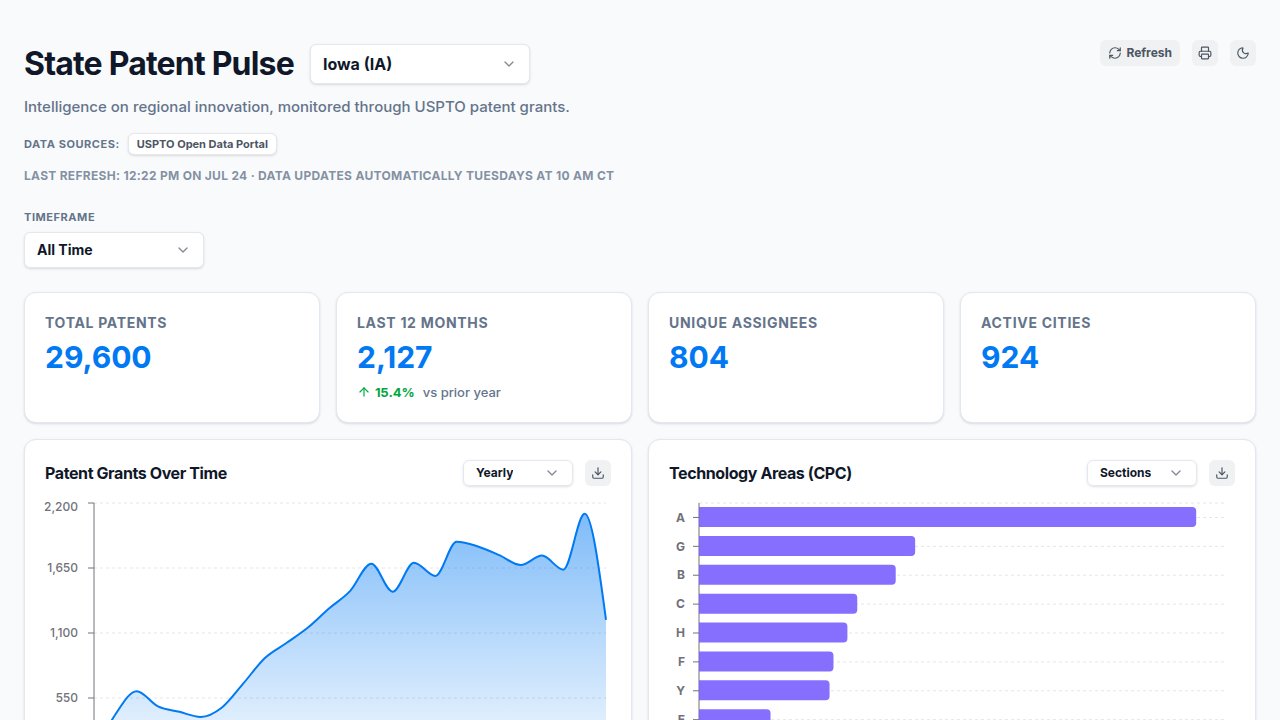The width and height of the screenshot is (1280, 720).
Task: Toggle dark mode with the moon icon
Action: click(1243, 53)
